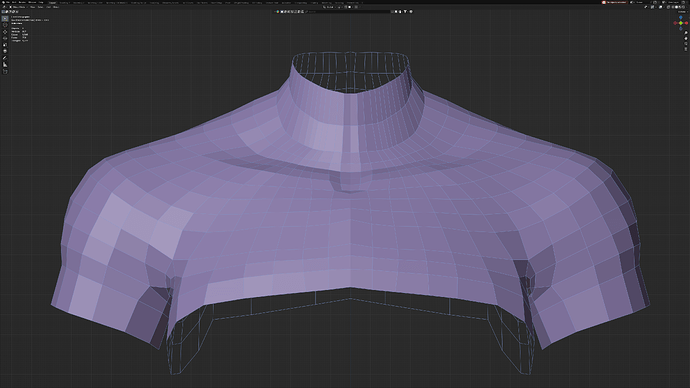Click the bright red X axis gizmo handle
690x388 pixels.
[686, 23]
